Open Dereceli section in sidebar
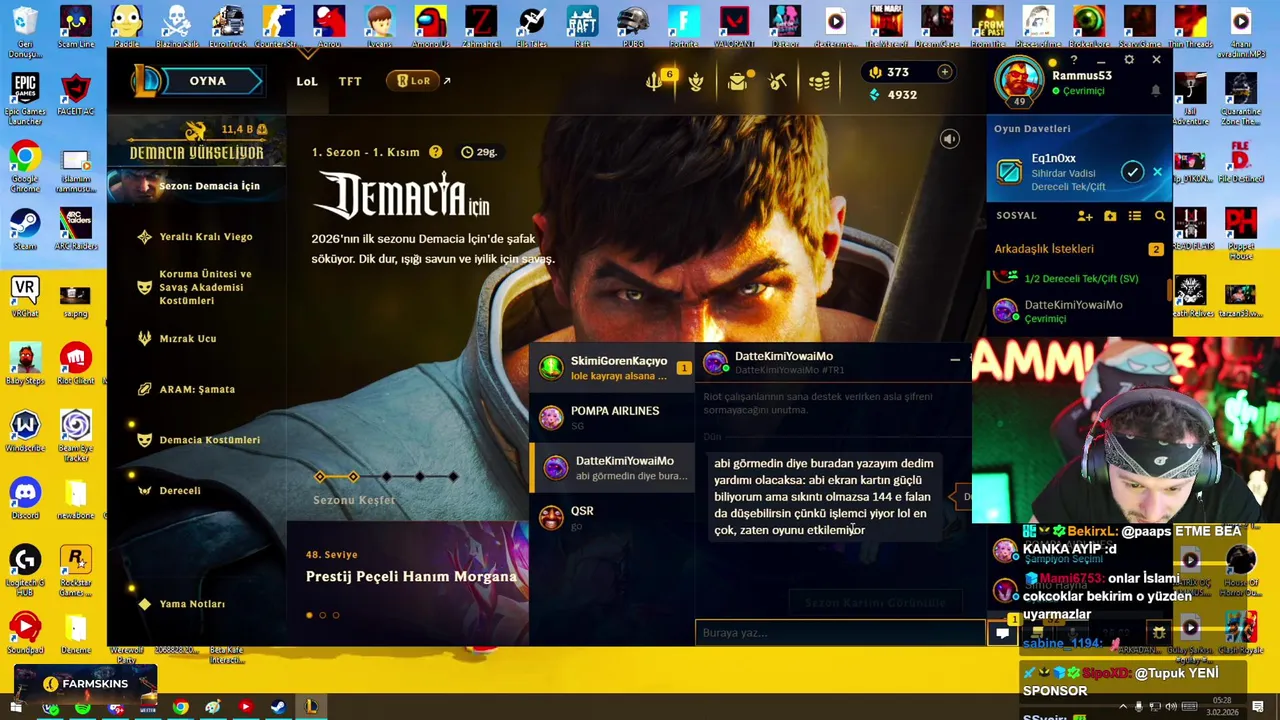 (x=180, y=490)
